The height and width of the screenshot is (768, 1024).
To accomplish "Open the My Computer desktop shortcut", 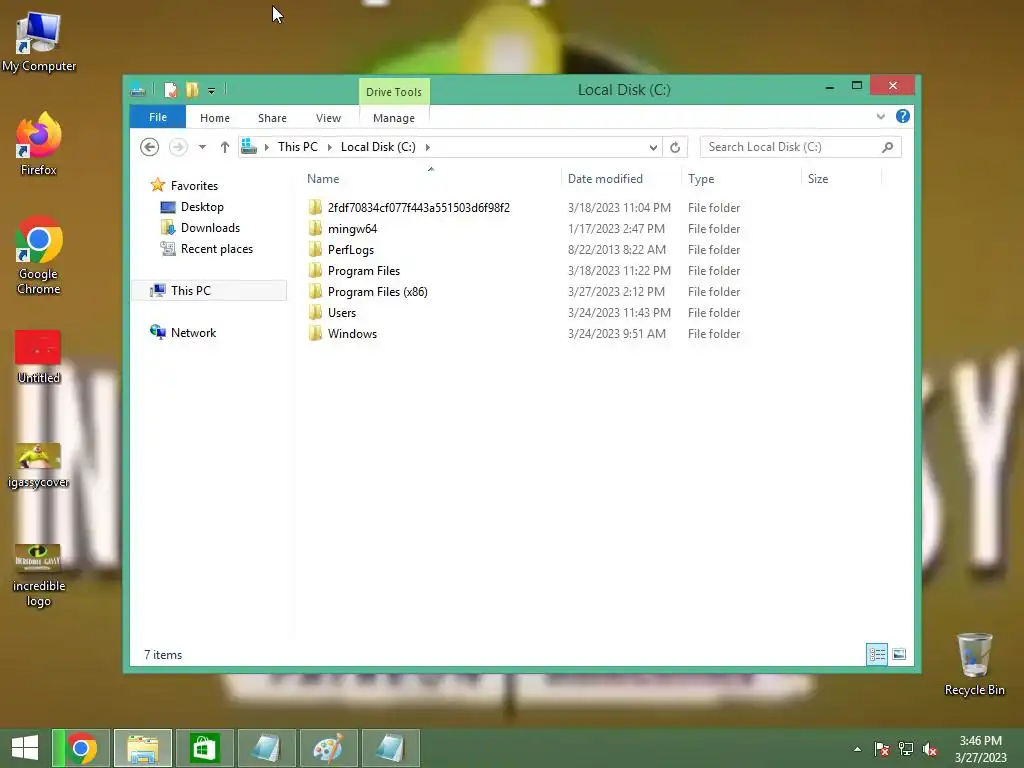I will 39,42.
